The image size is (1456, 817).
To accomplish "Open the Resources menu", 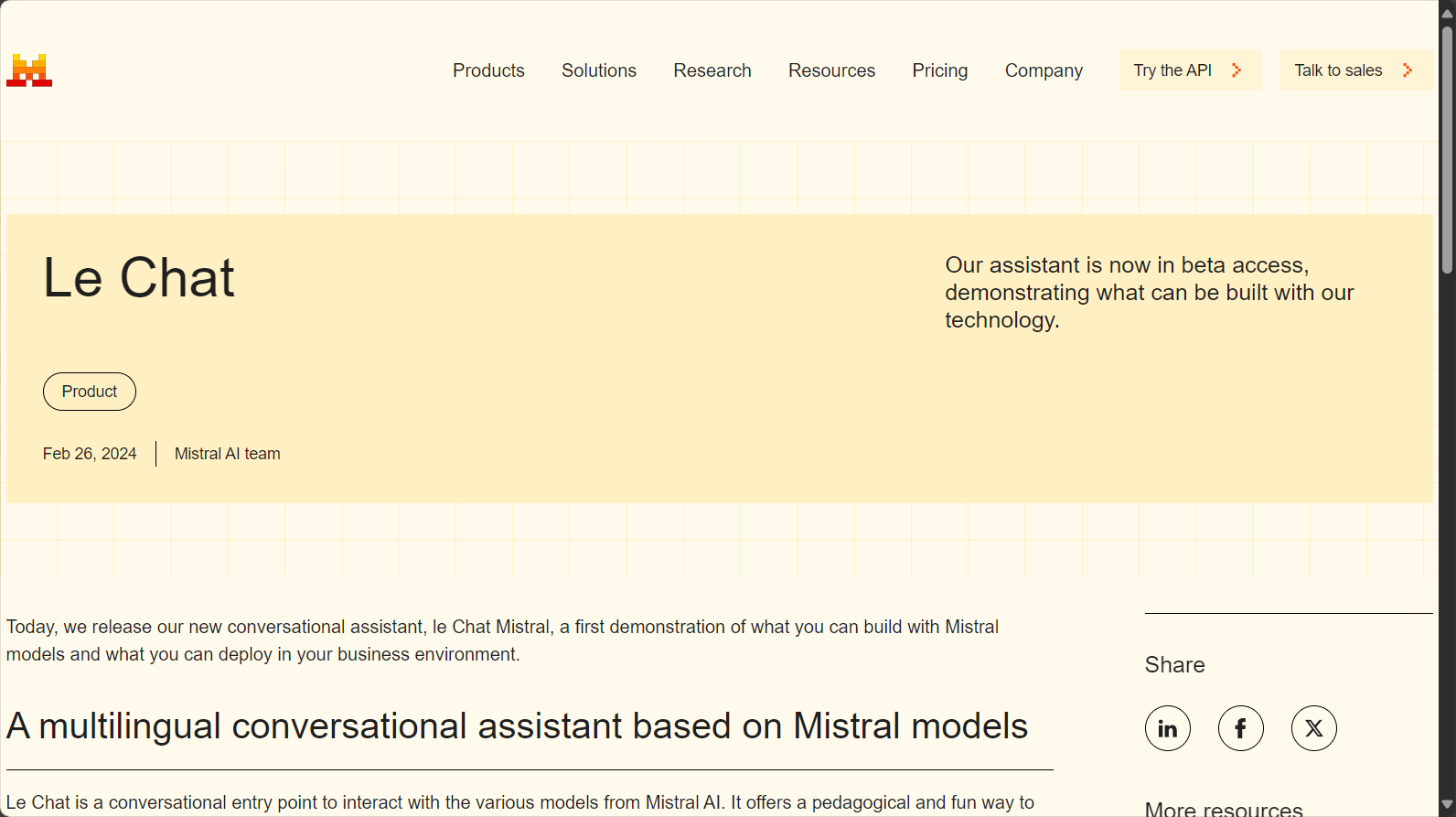I will coord(831,70).
